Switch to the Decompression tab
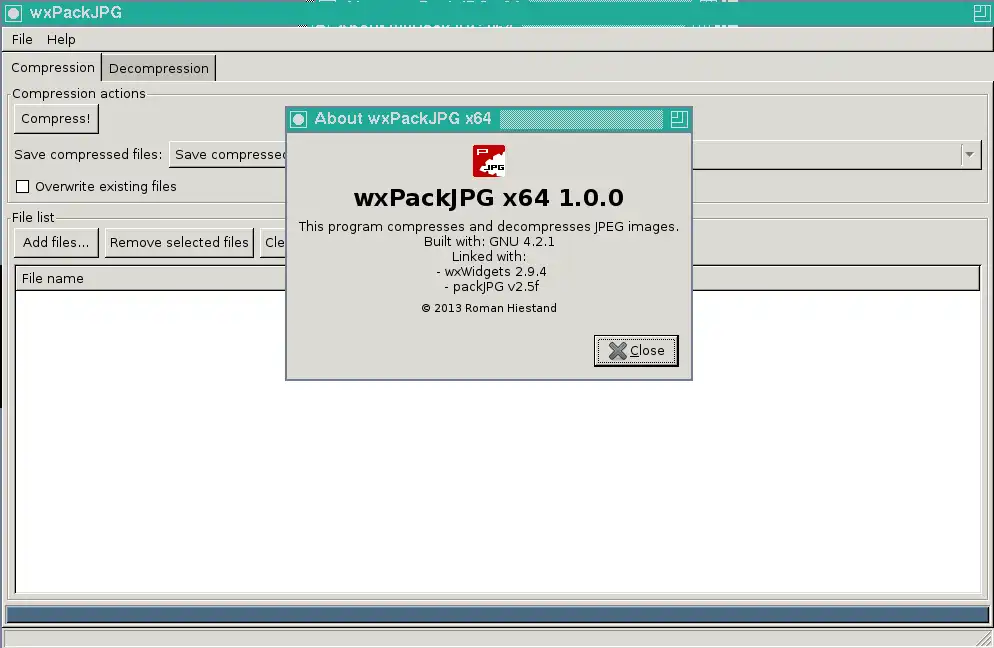Image resolution: width=994 pixels, height=648 pixels. click(158, 68)
